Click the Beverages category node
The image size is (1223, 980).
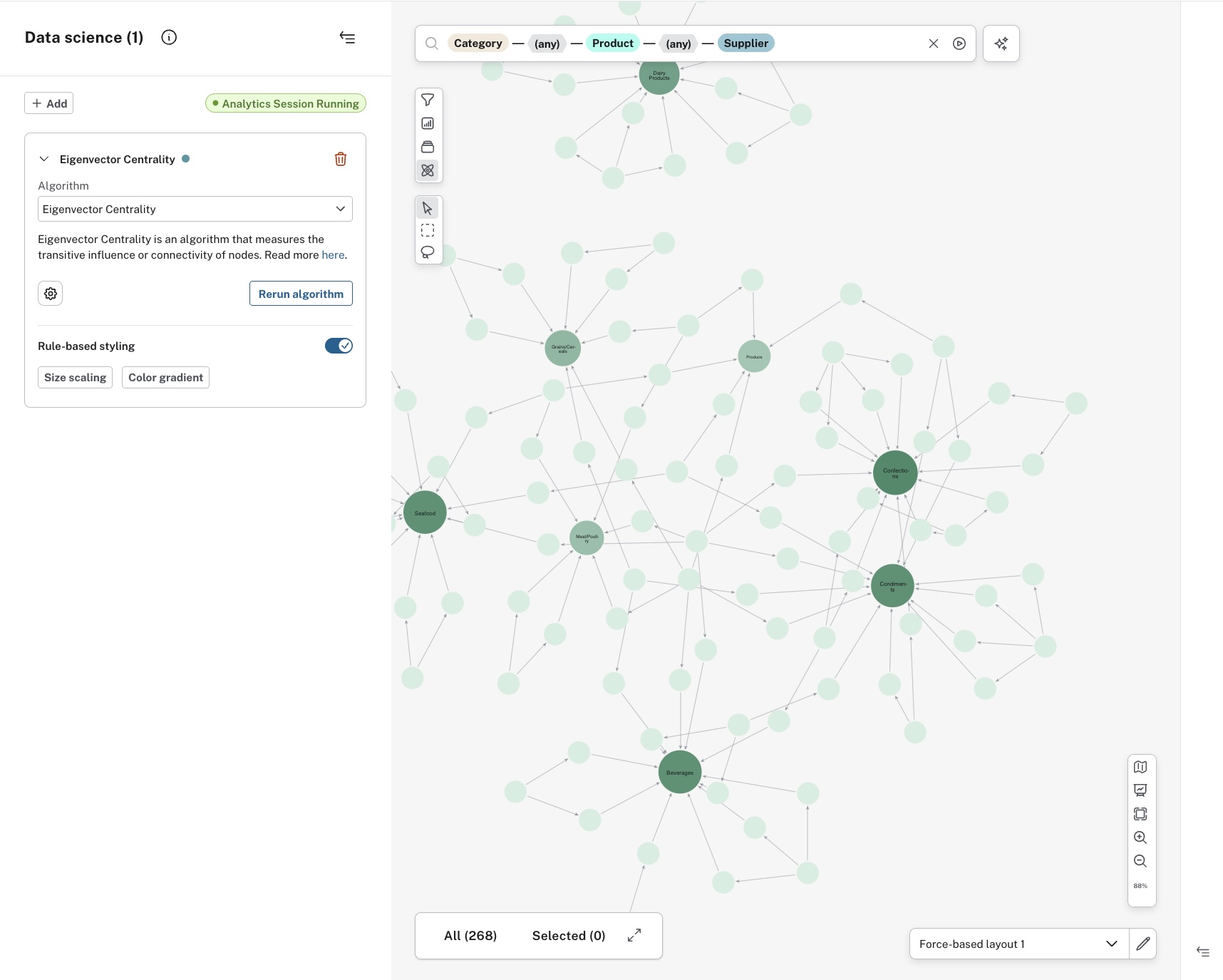click(x=680, y=772)
